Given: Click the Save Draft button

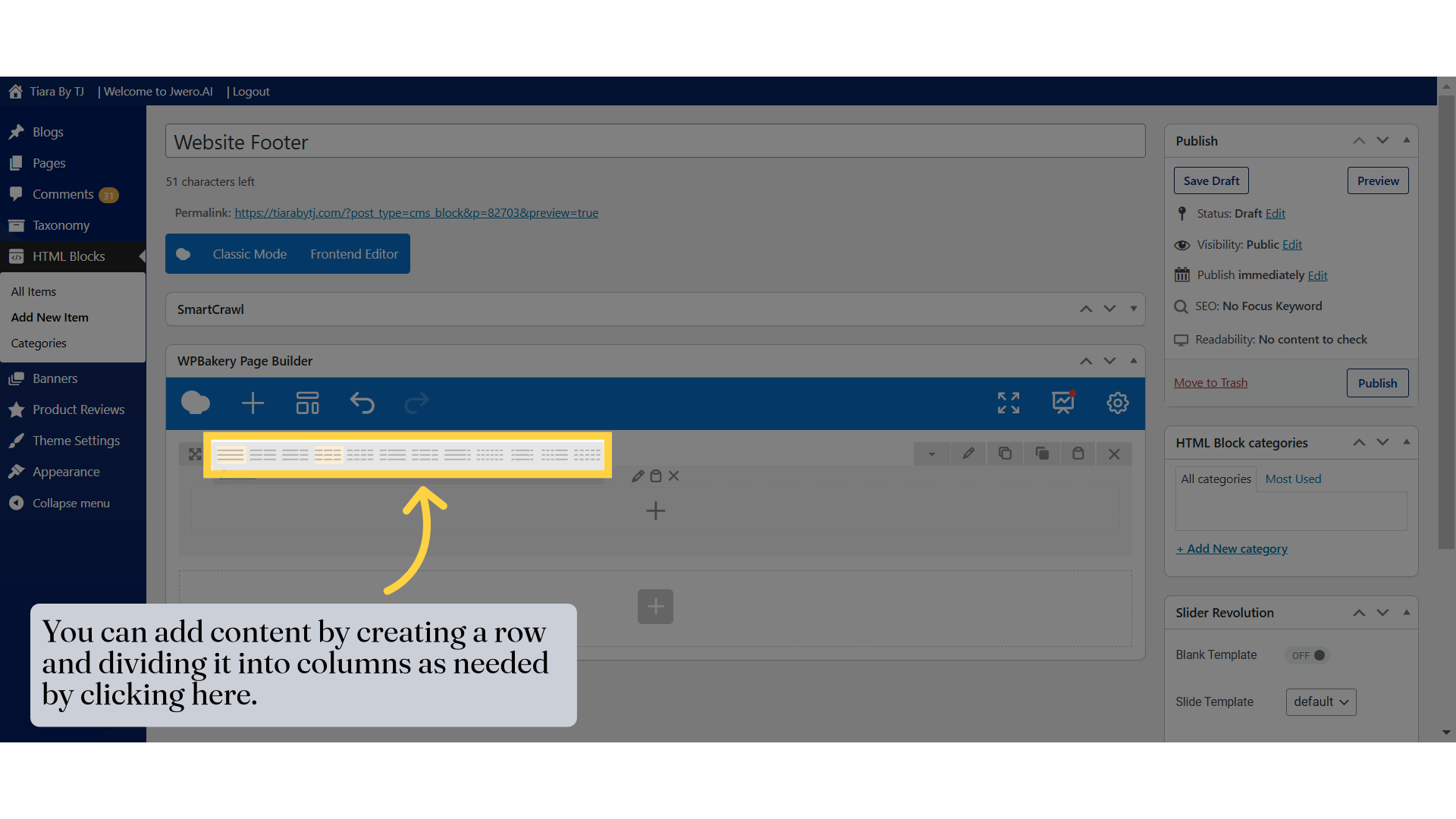Looking at the screenshot, I should [x=1211, y=180].
